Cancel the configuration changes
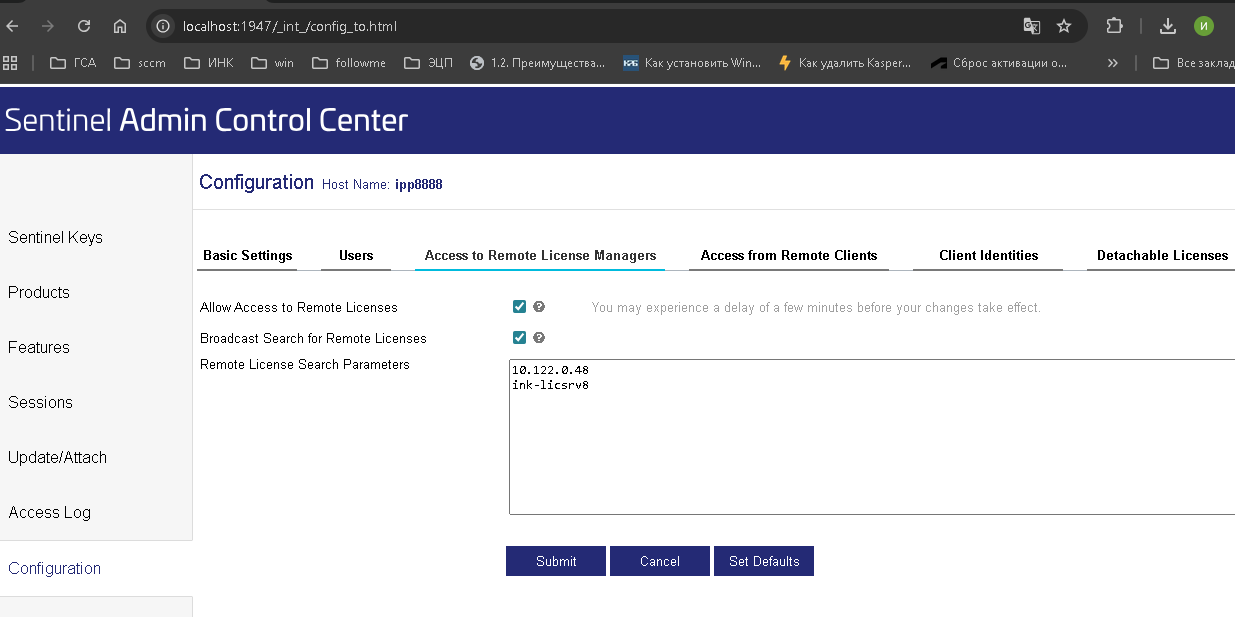Screen dimensions: 1235x617 click(x=660, y=561)
